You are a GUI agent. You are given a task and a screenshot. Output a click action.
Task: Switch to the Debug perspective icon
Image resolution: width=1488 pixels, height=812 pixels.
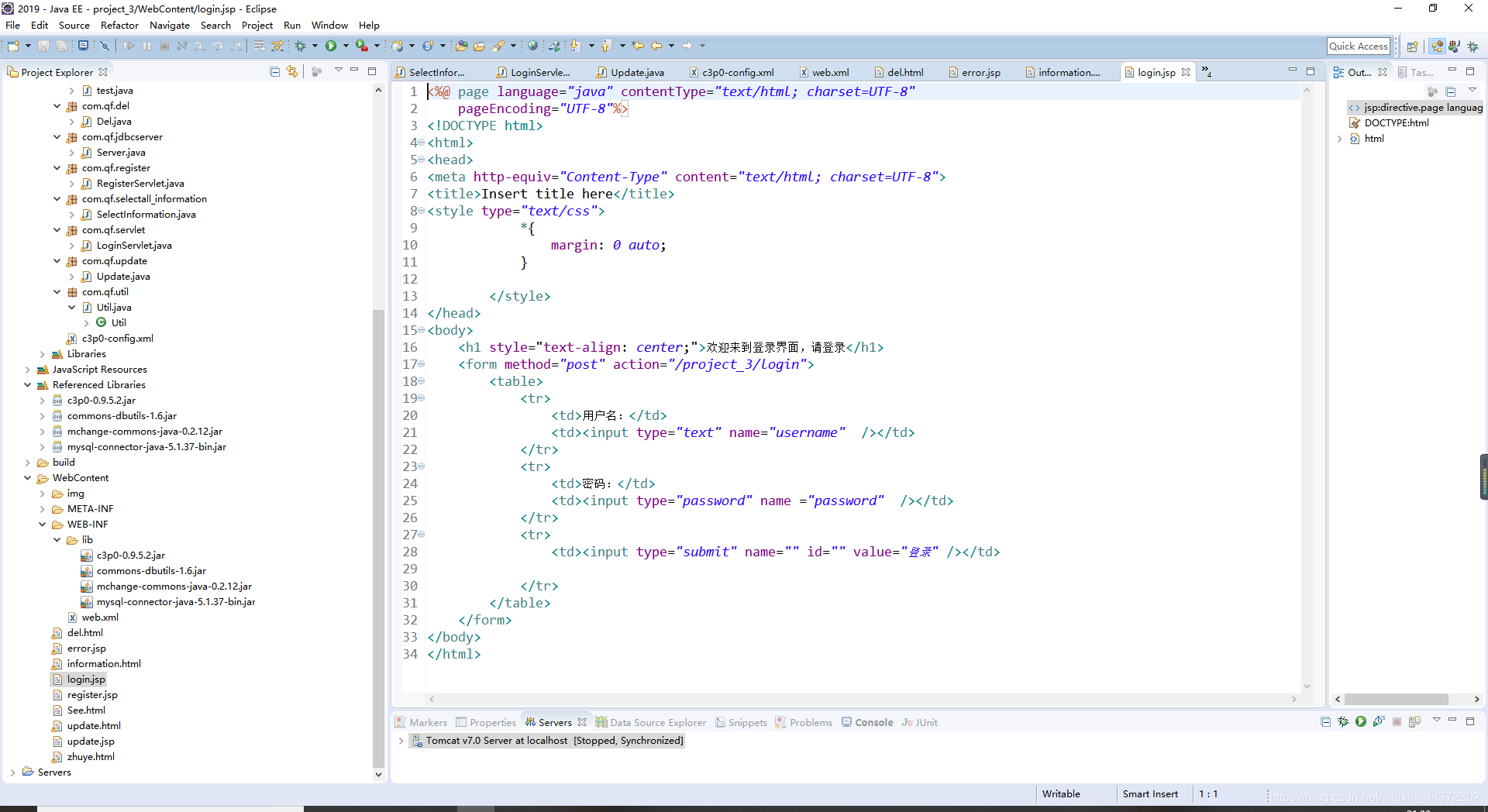click(x=1472, y=46)
